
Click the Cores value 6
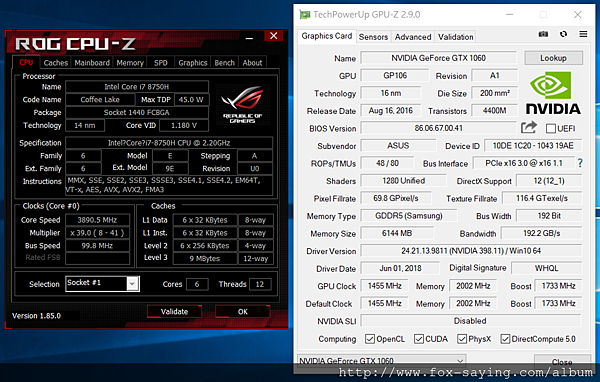(197, 284)
